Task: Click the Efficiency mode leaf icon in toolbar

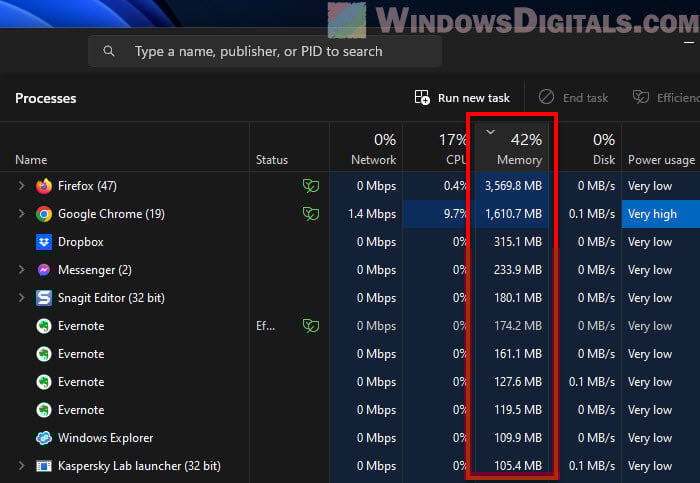Action: [x=641, y=97]
